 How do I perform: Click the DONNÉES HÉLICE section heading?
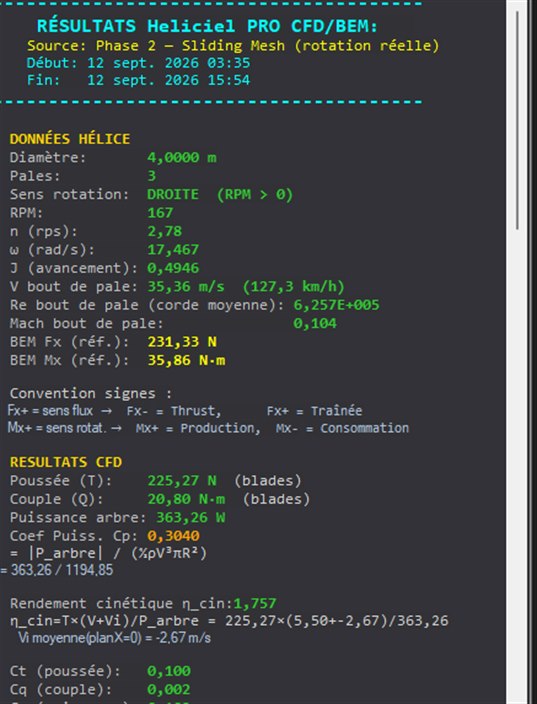click(70, 139)
